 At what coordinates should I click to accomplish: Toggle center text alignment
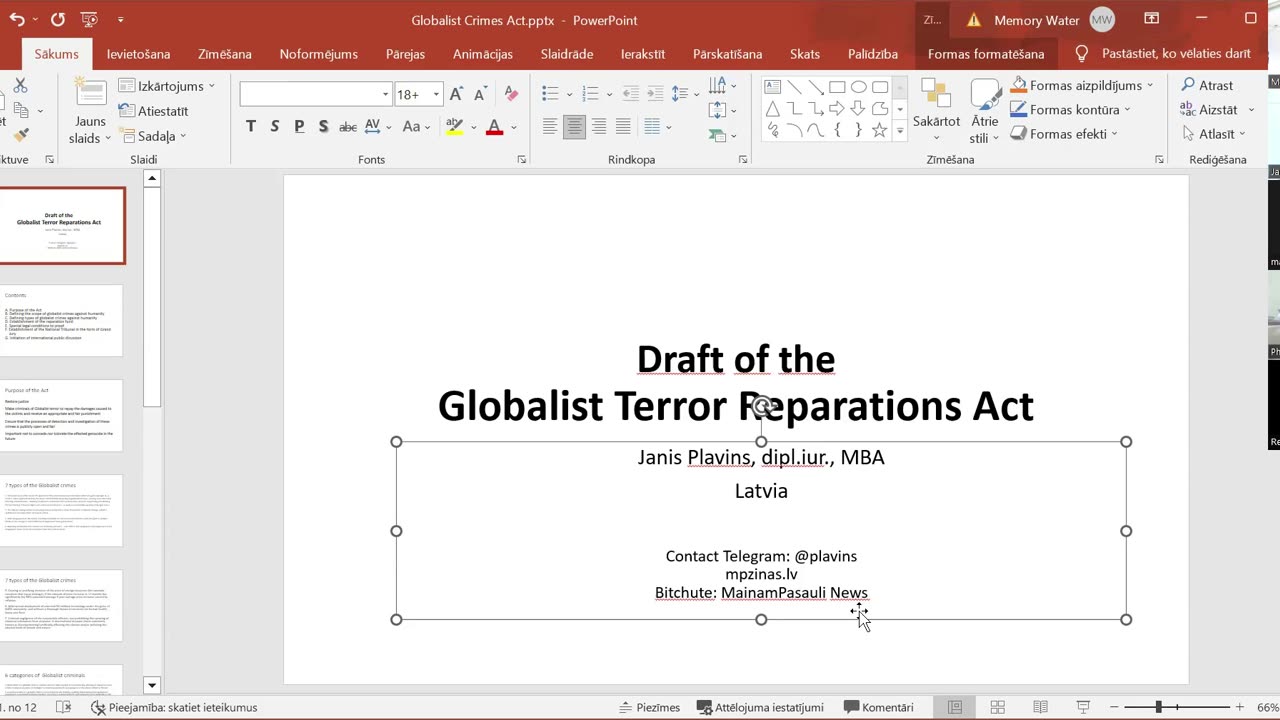574,127
